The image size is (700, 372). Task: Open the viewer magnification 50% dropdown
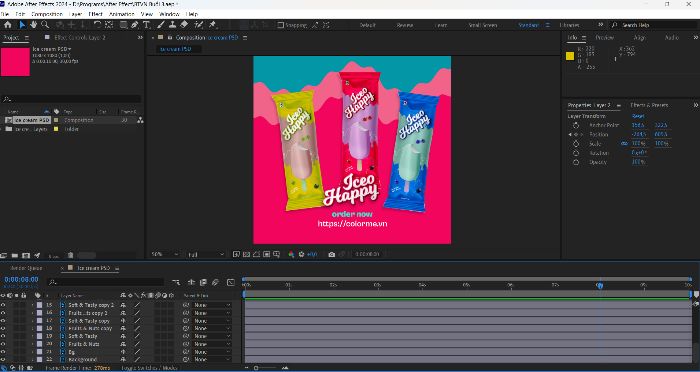click(164, 255)
